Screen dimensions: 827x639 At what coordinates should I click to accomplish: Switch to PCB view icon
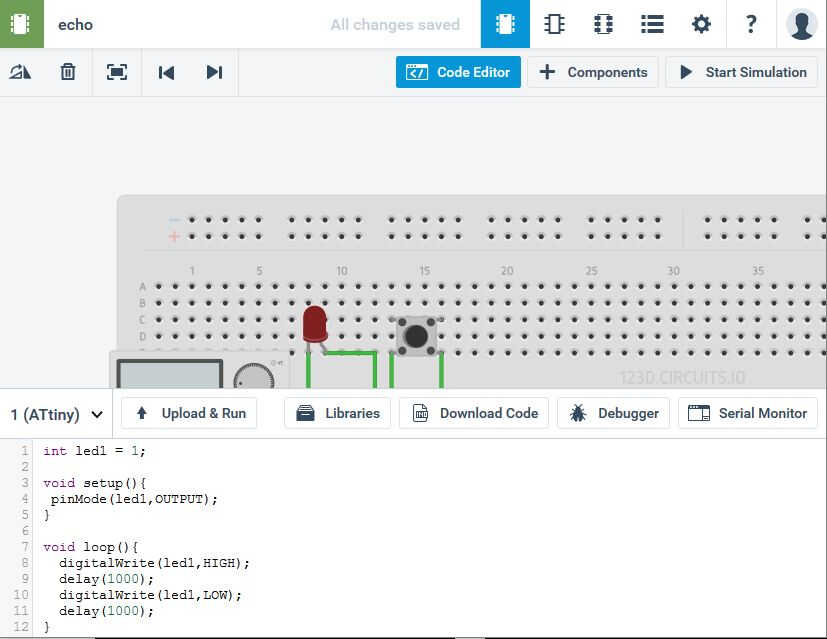point(603,24)
